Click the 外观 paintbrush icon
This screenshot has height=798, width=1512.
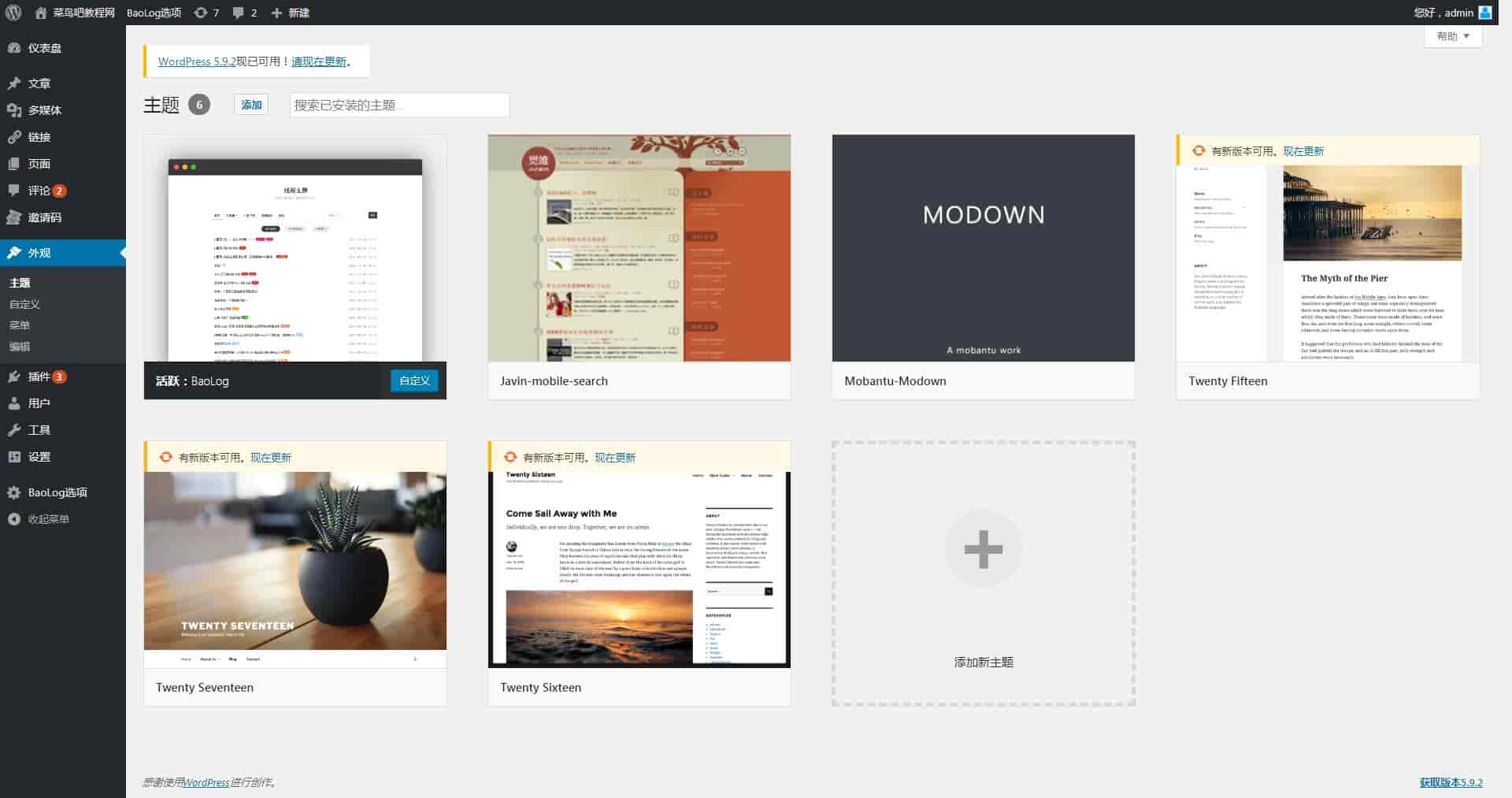pos(14,253)
